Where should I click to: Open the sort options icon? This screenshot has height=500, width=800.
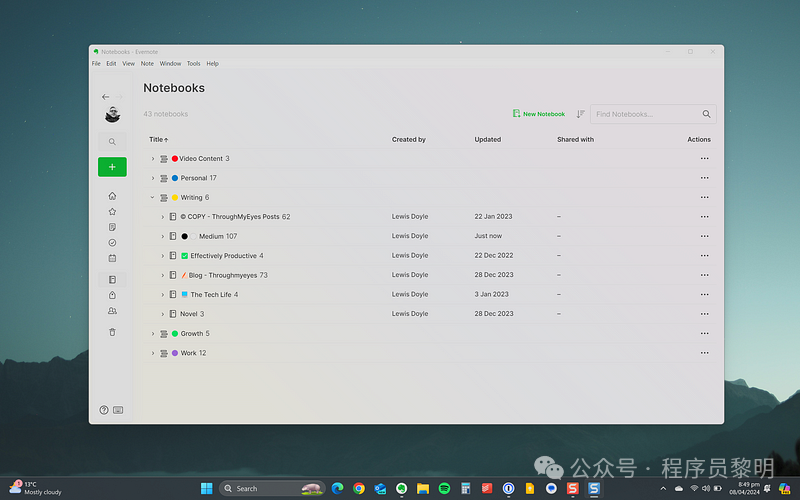pos(580,114)
